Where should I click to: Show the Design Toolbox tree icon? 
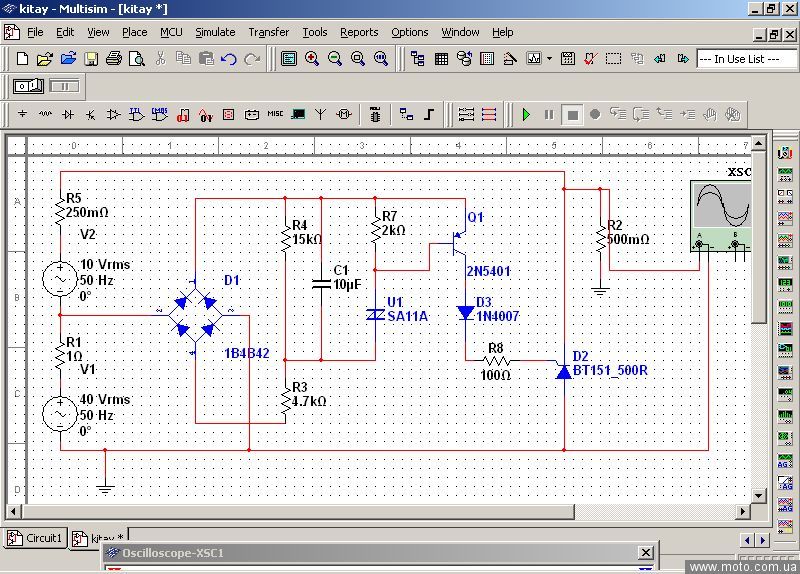click(x=418, y=59)
